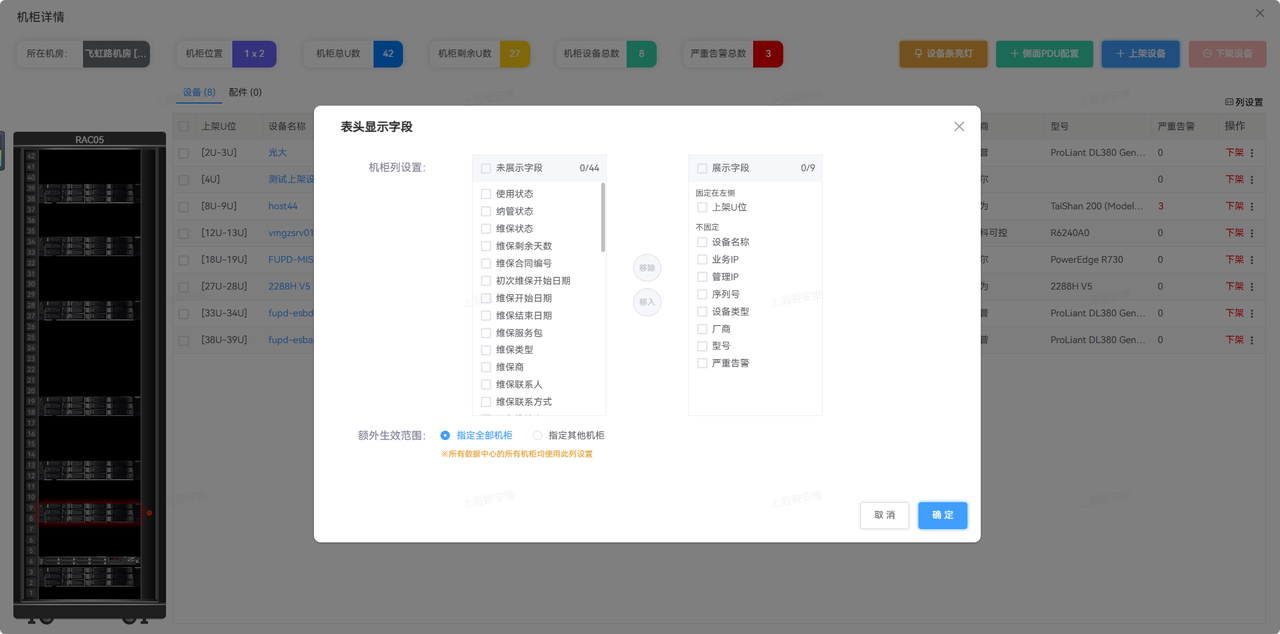Click the 确定 button
The image size is (1280, 634).
(942, 515)
